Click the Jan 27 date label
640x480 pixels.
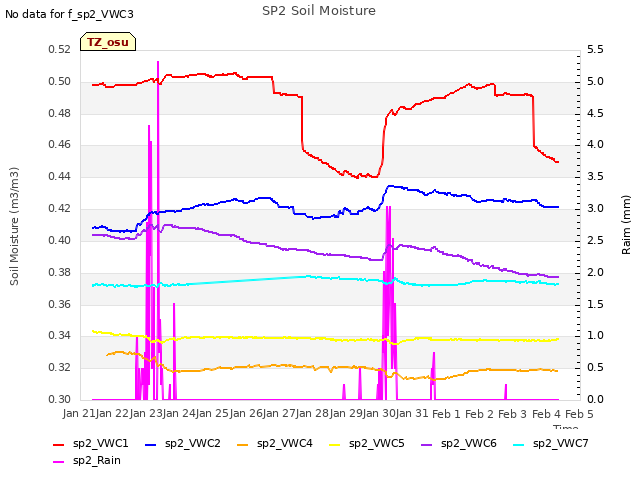279,414
